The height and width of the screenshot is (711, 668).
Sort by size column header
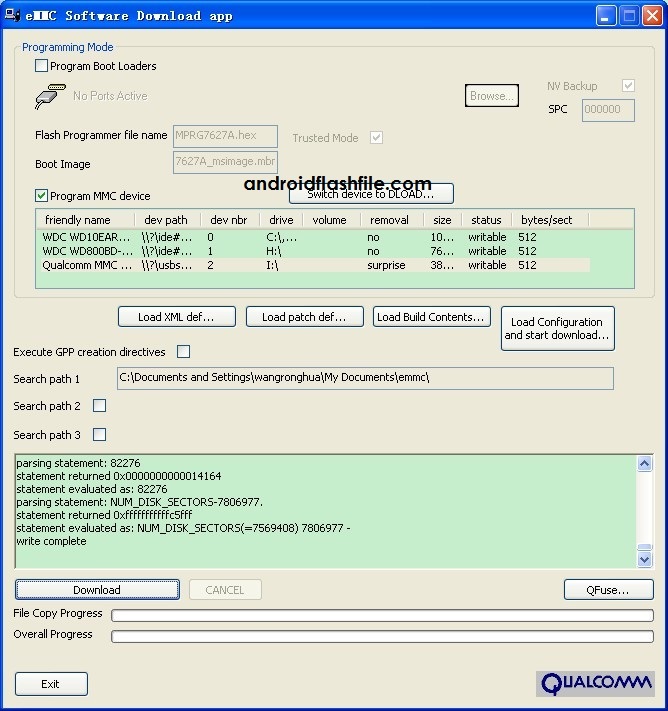coord(443,220)
